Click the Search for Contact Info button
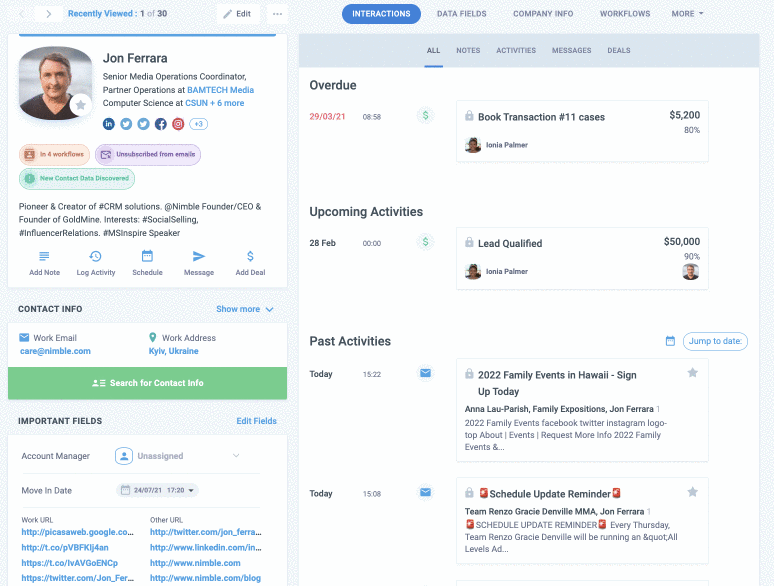 pyautogui.click(x=147, y=383)
